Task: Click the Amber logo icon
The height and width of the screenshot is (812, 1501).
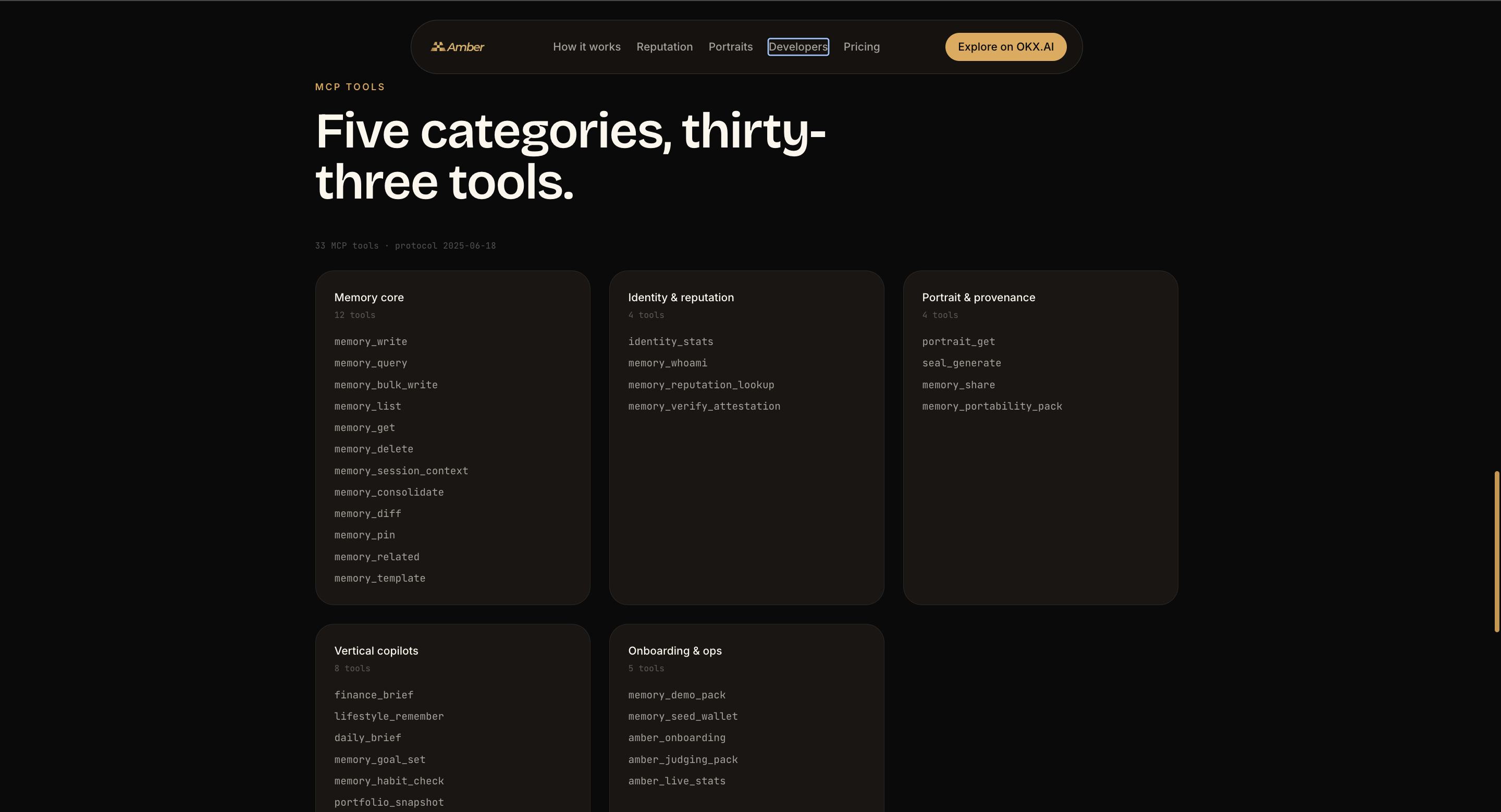Action: (x=438, y=46)
